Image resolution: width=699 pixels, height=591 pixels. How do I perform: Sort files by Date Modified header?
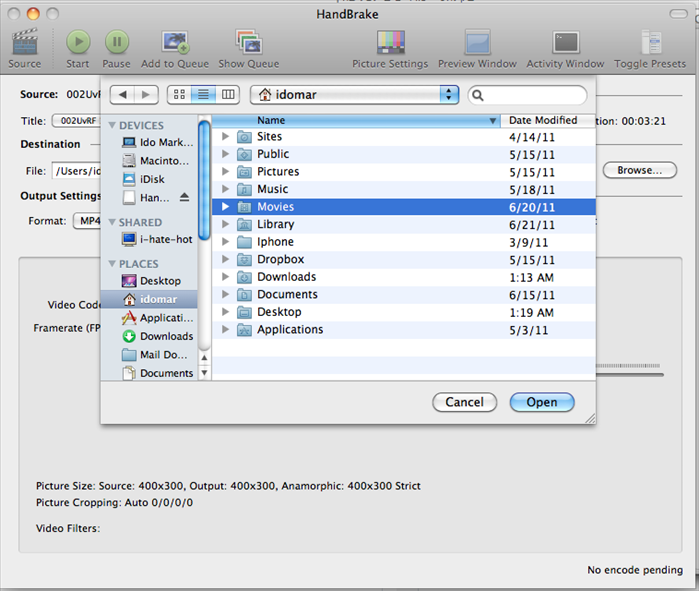(548, 120)
